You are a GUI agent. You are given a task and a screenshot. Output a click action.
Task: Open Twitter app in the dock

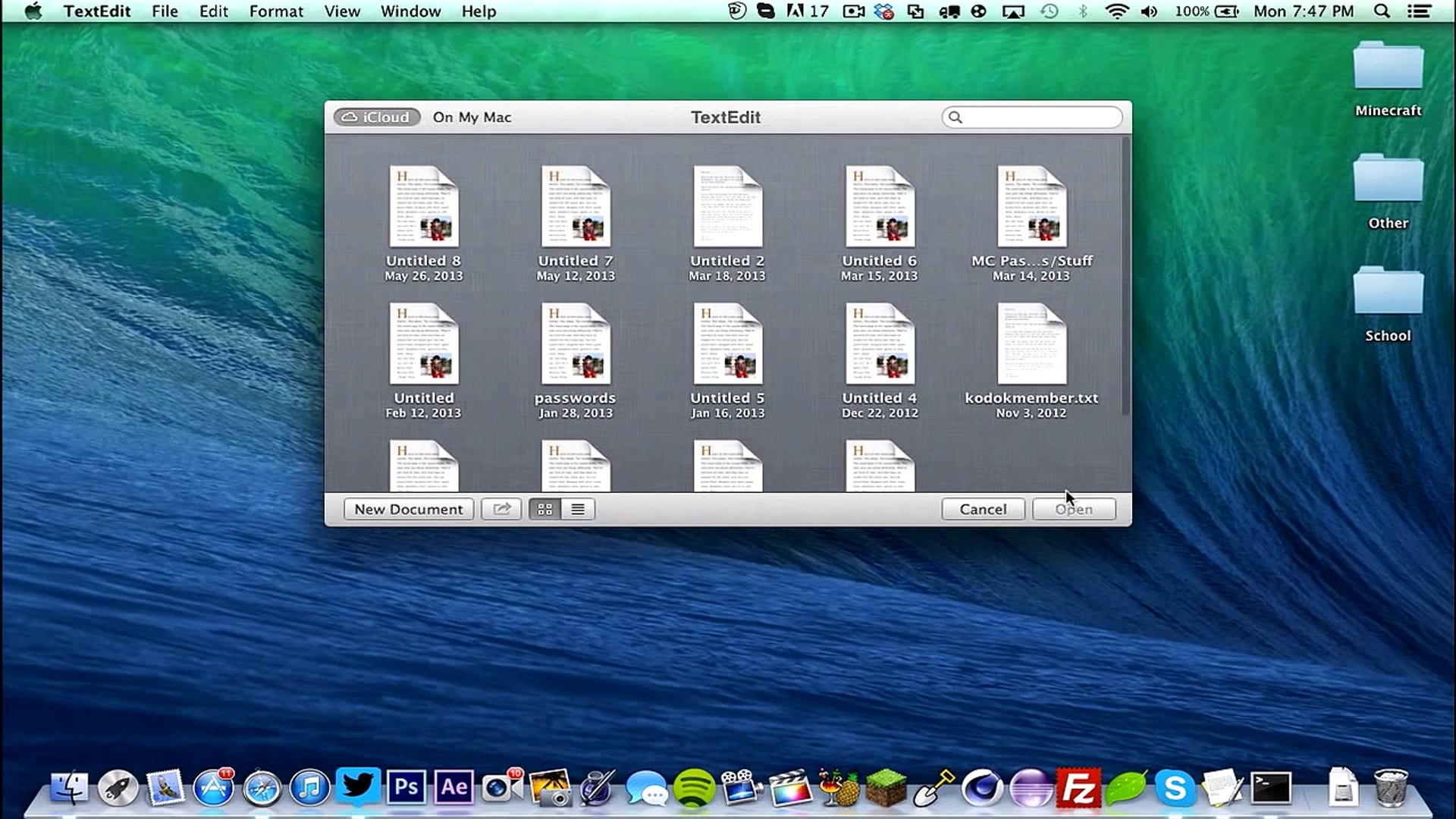(358, 786)
